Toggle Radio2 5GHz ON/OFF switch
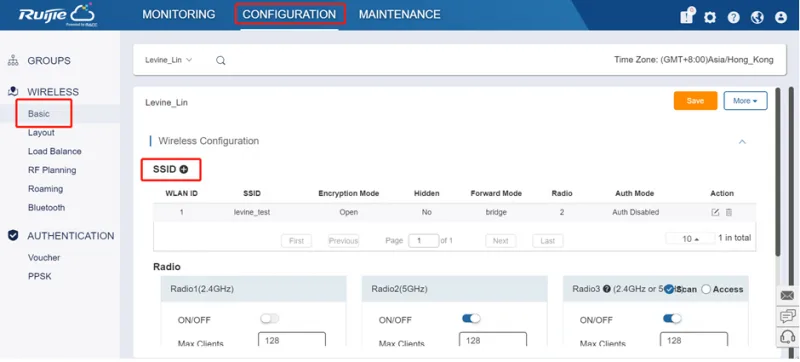 (471, 319)
